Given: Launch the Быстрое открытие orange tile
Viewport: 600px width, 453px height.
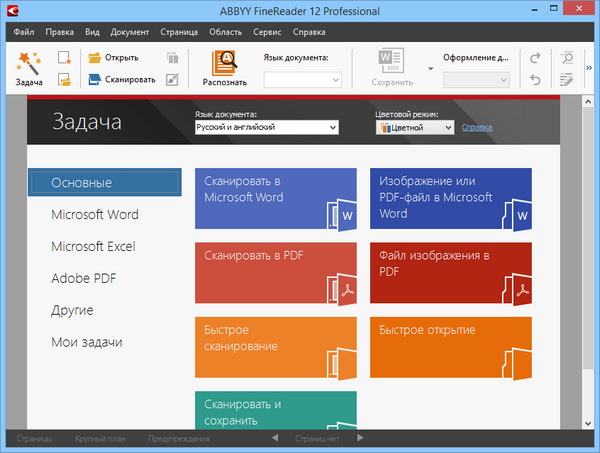Looking at the screenshot, I should click(451, 347).
